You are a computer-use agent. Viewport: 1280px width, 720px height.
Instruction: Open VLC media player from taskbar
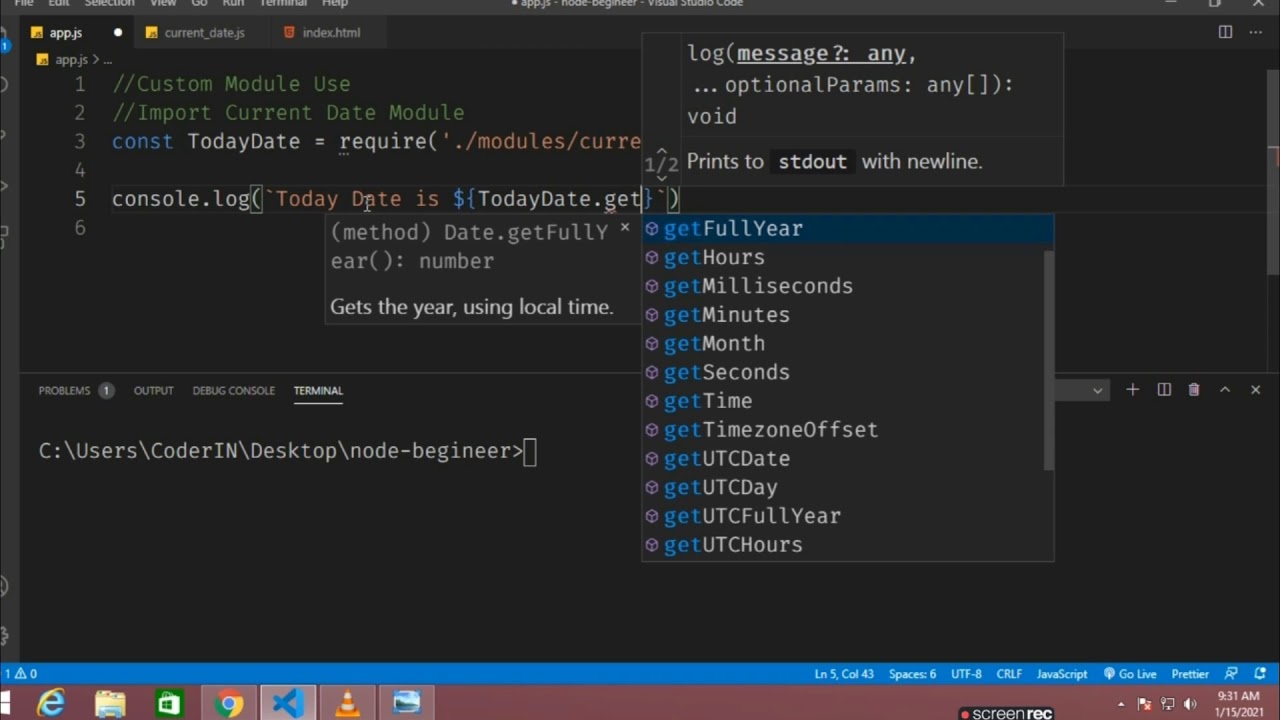347,704
